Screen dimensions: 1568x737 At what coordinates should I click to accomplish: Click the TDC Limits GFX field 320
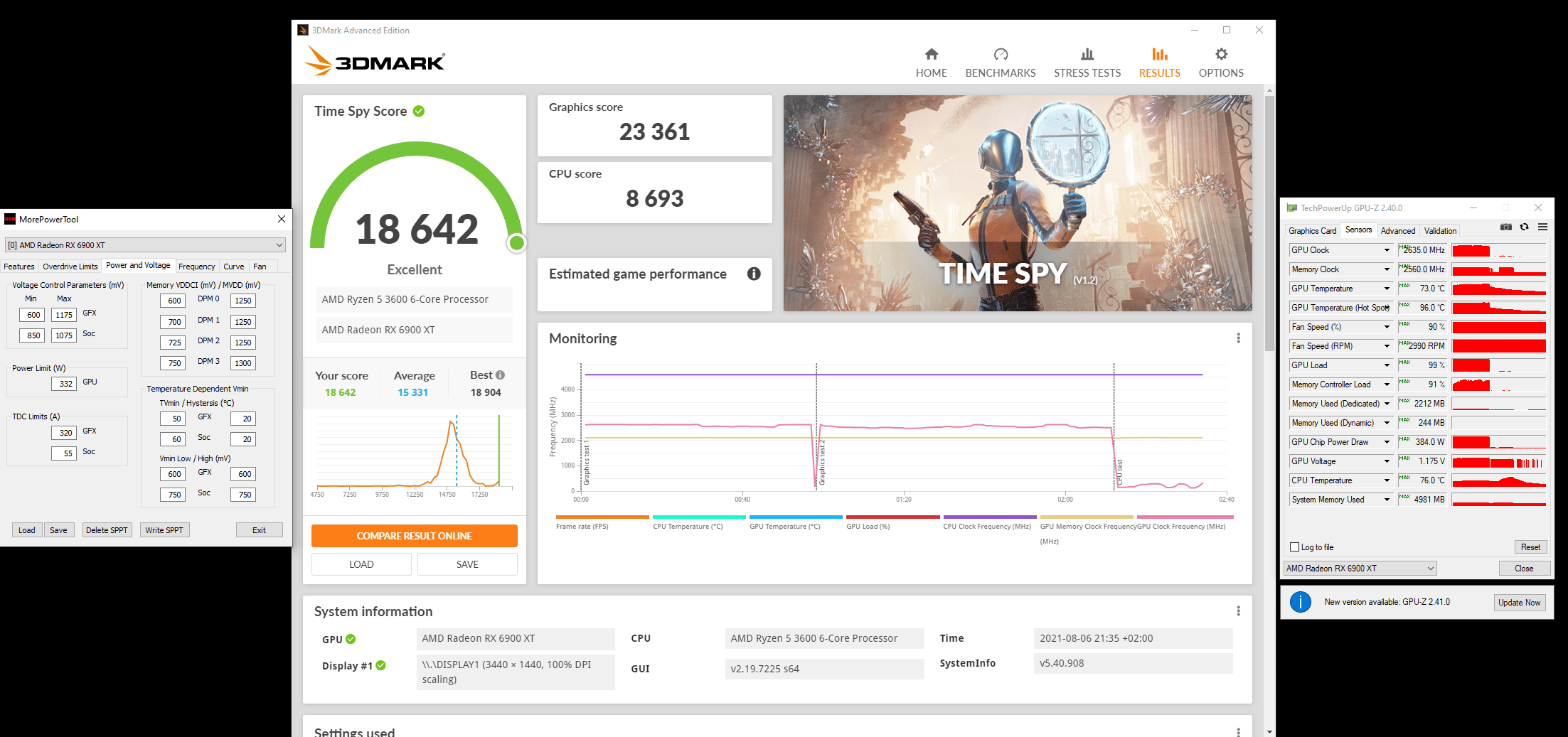65,432
